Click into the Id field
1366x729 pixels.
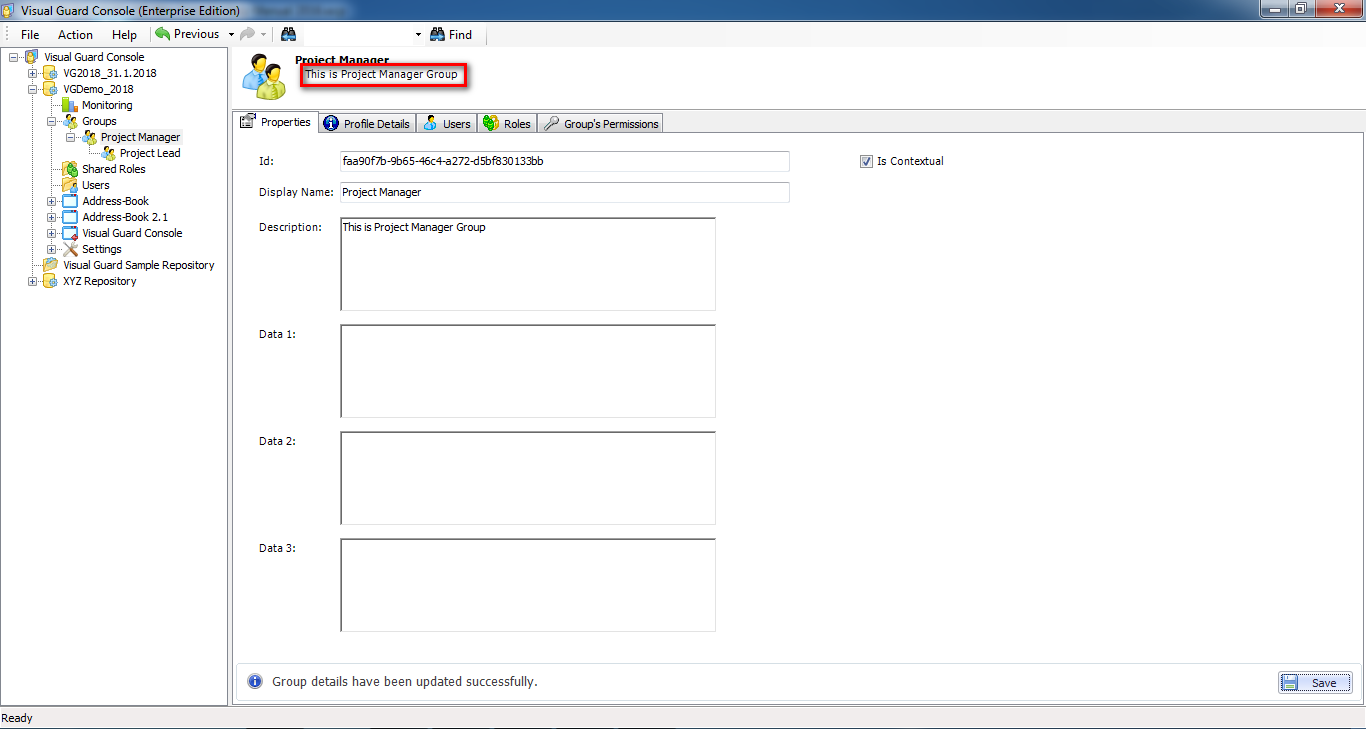tap(565, 161)
